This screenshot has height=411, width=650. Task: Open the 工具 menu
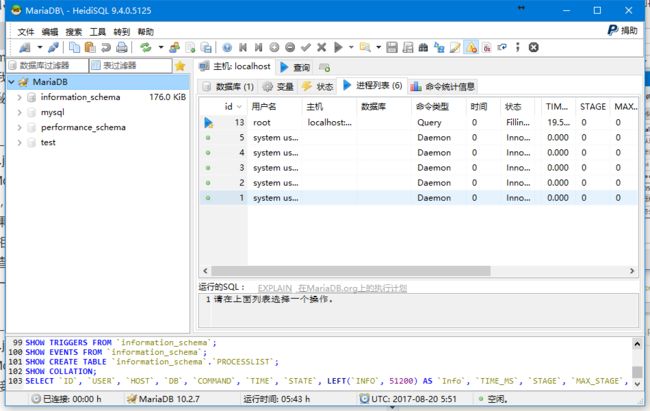pos(98,32)
